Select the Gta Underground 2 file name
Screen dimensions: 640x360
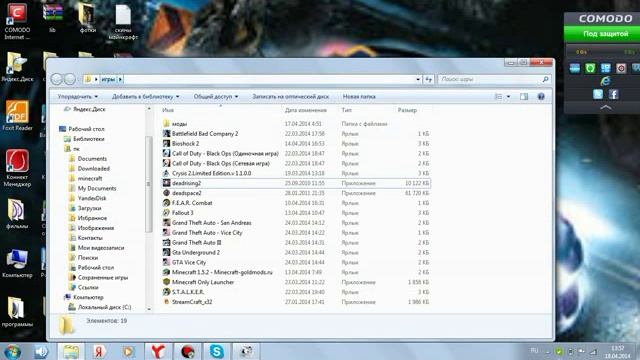coord(196,253)
